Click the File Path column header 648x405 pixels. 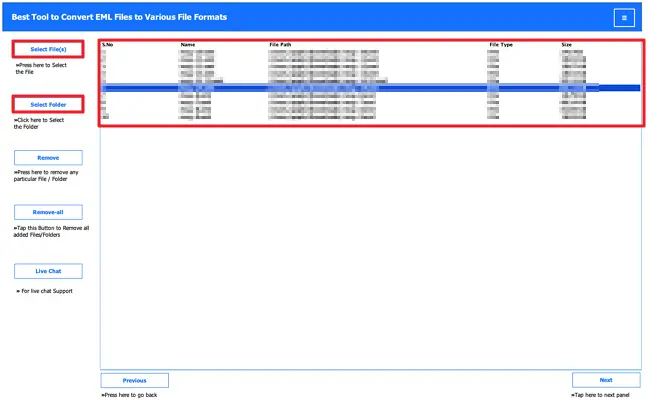[280, 45]
